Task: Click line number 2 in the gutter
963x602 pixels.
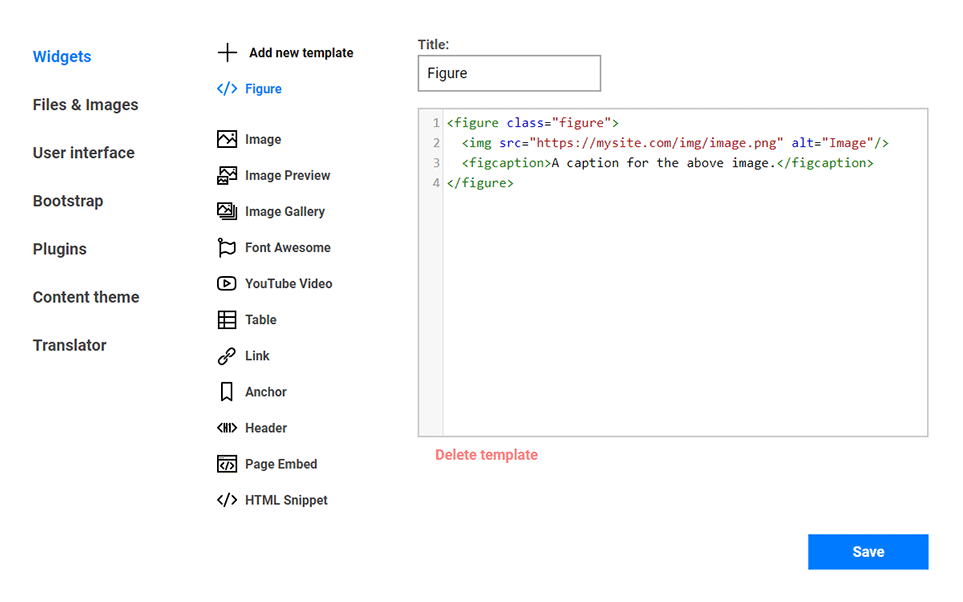Action: point(436,143)
